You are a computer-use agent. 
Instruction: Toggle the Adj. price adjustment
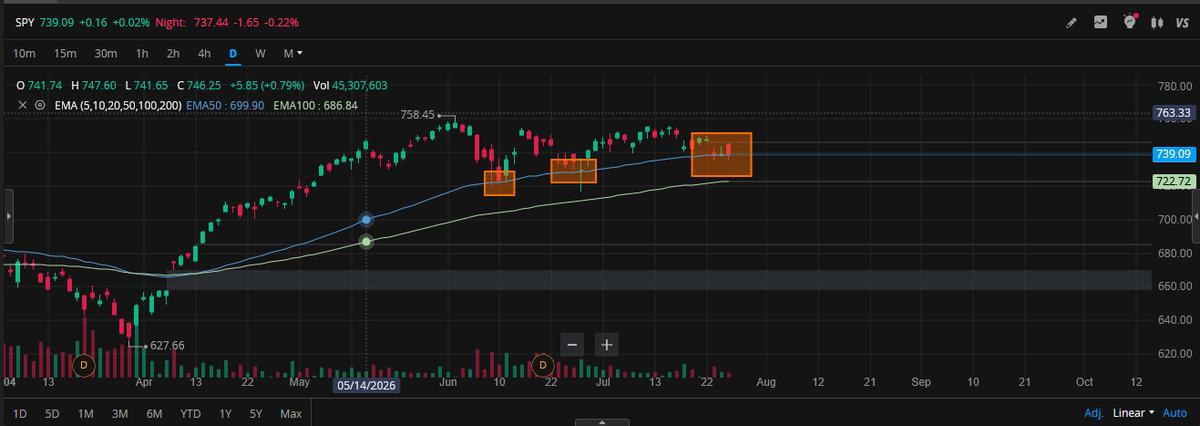tap(1094, 412)
